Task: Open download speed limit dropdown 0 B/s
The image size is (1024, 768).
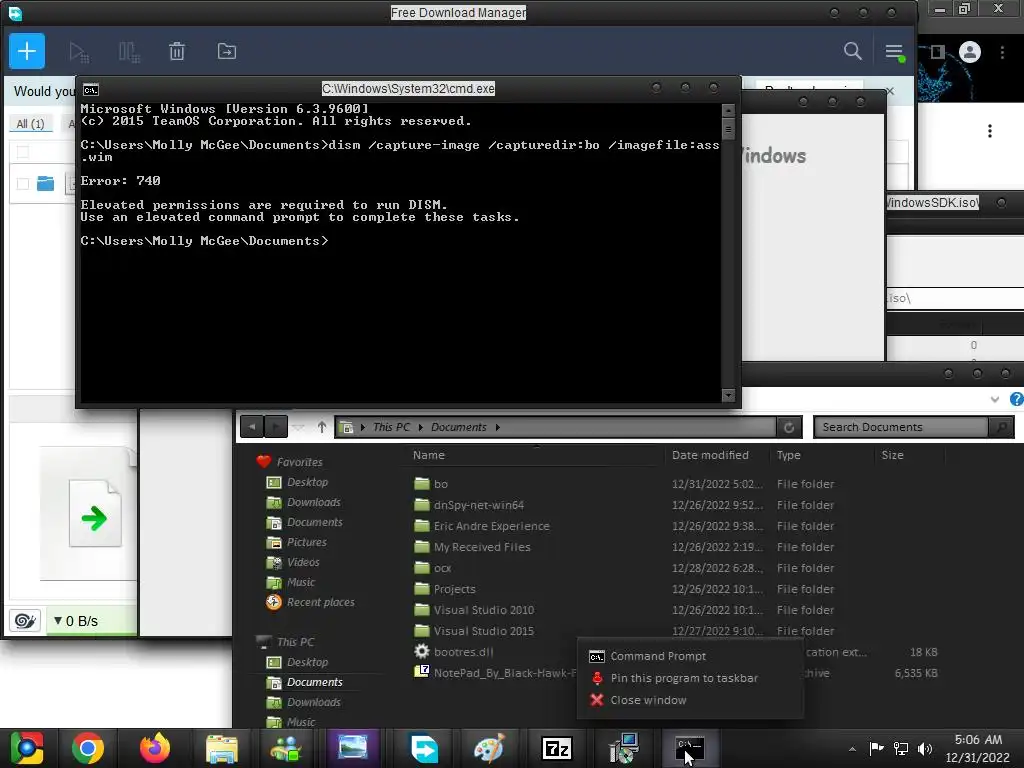Action: tap(76, 621)
